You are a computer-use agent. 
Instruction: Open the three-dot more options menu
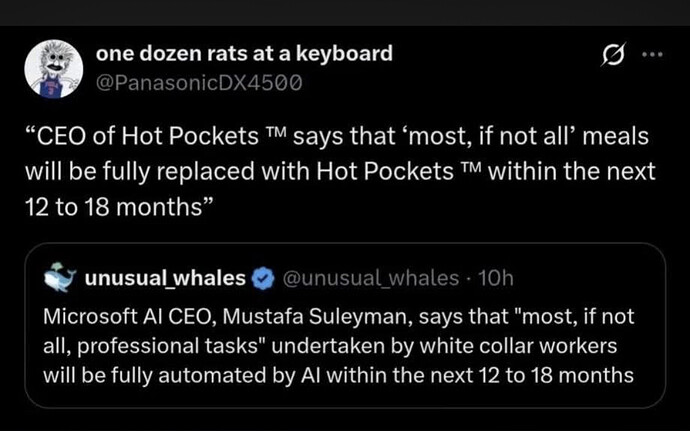(652, 55)
